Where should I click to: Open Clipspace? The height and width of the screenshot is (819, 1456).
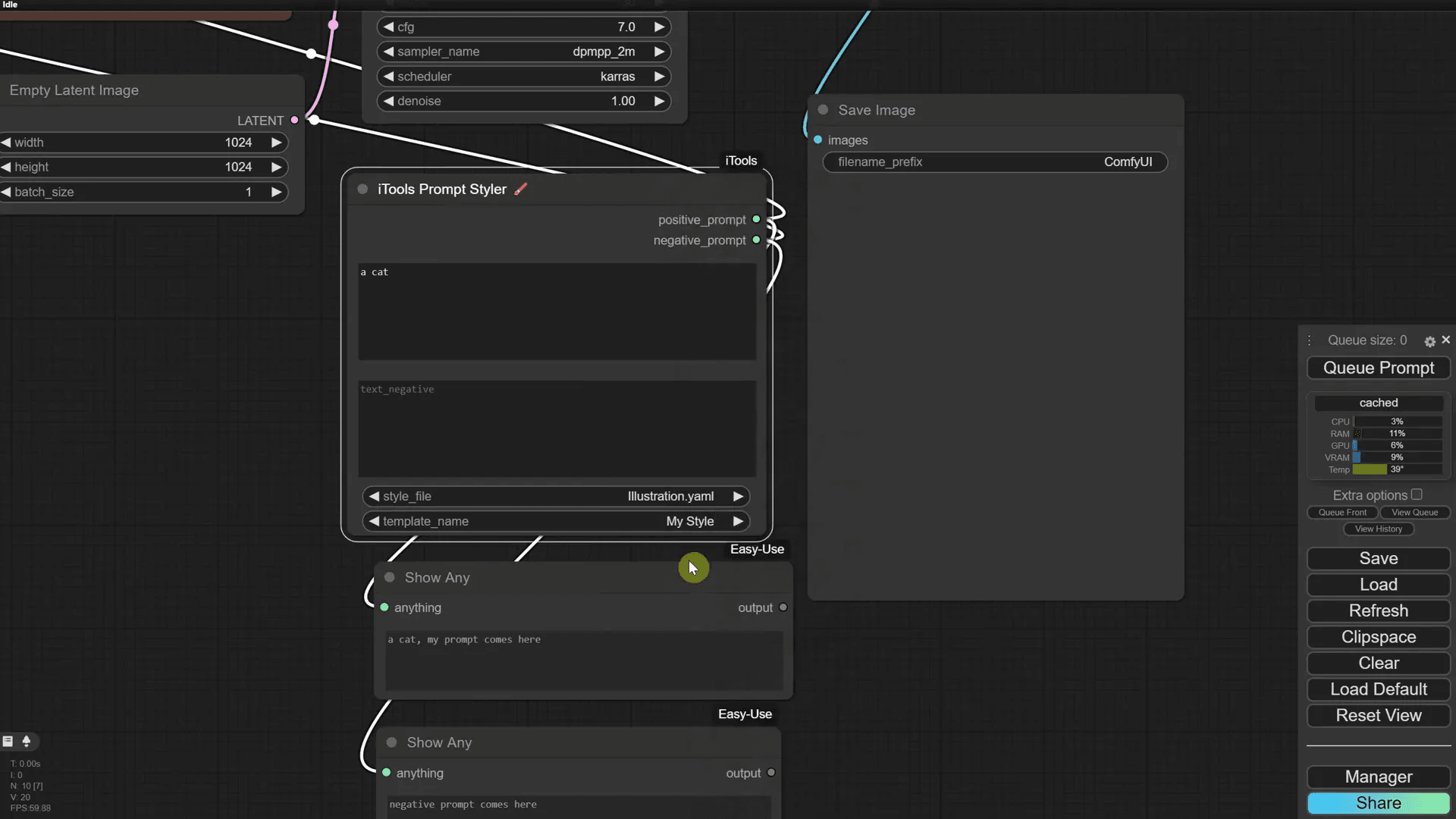point(1379,637)
